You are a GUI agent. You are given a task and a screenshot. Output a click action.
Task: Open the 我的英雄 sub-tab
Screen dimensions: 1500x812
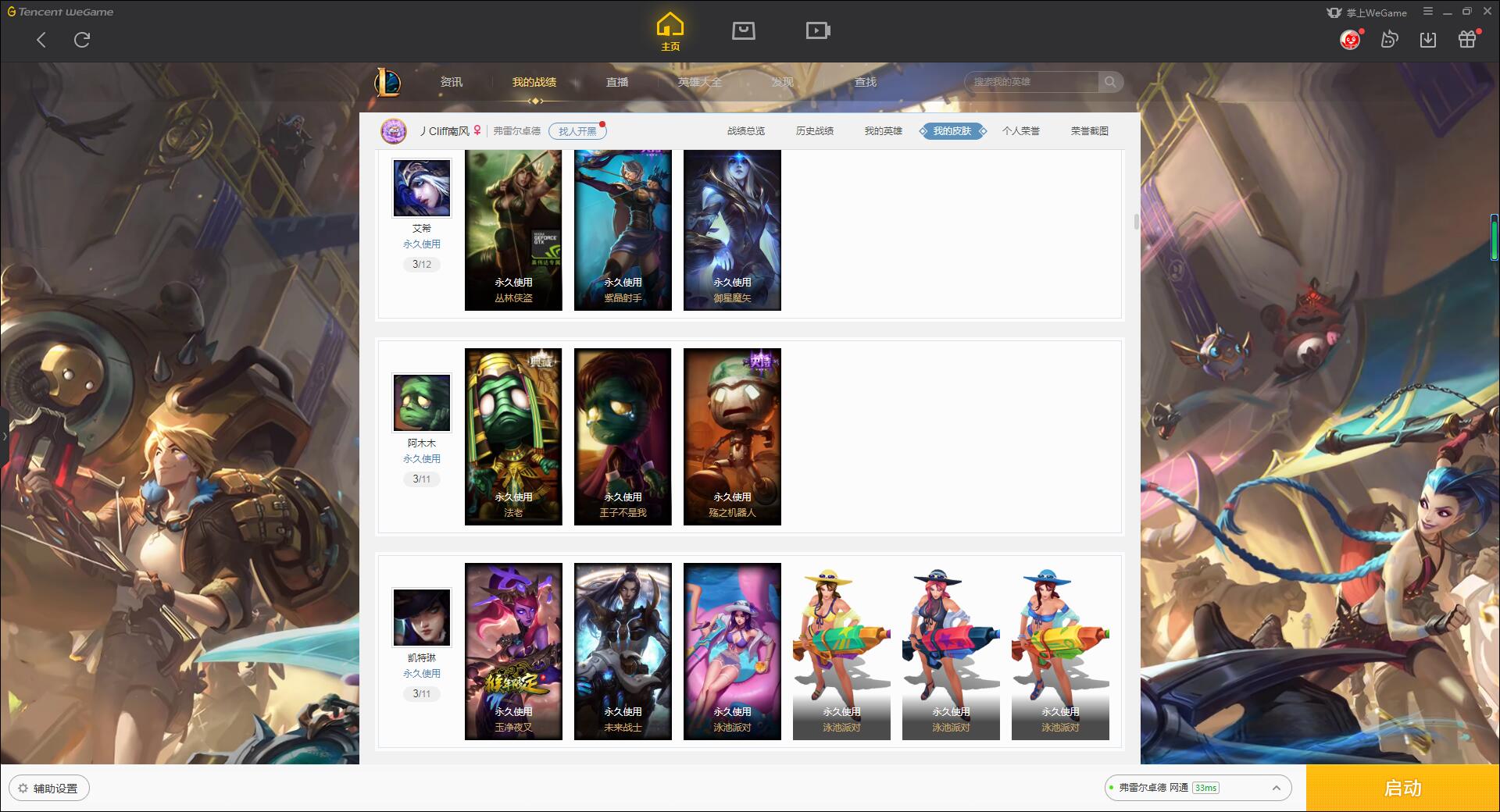tap(884, 131)
